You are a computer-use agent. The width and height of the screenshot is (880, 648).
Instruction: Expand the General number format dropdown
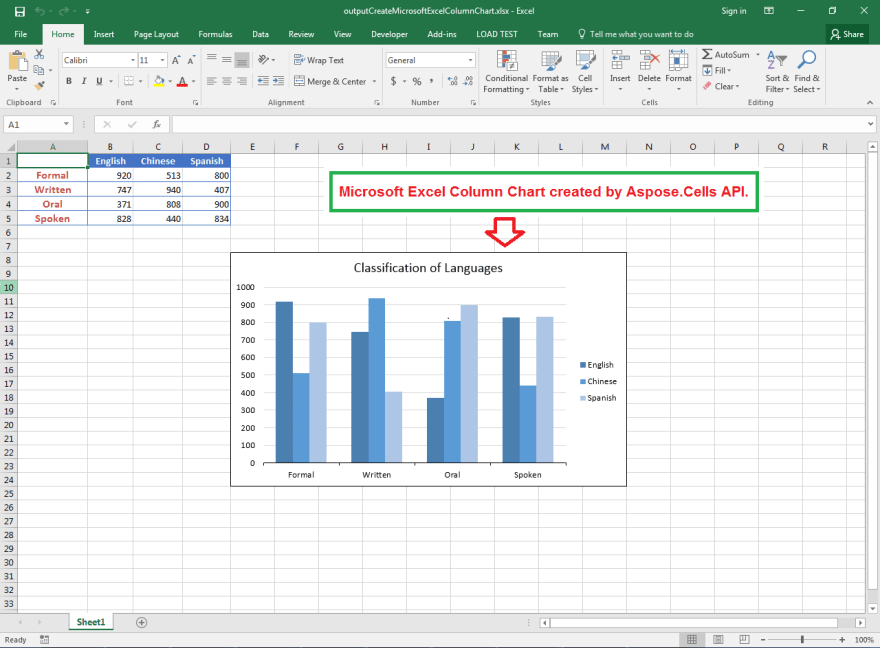[470, 60]
